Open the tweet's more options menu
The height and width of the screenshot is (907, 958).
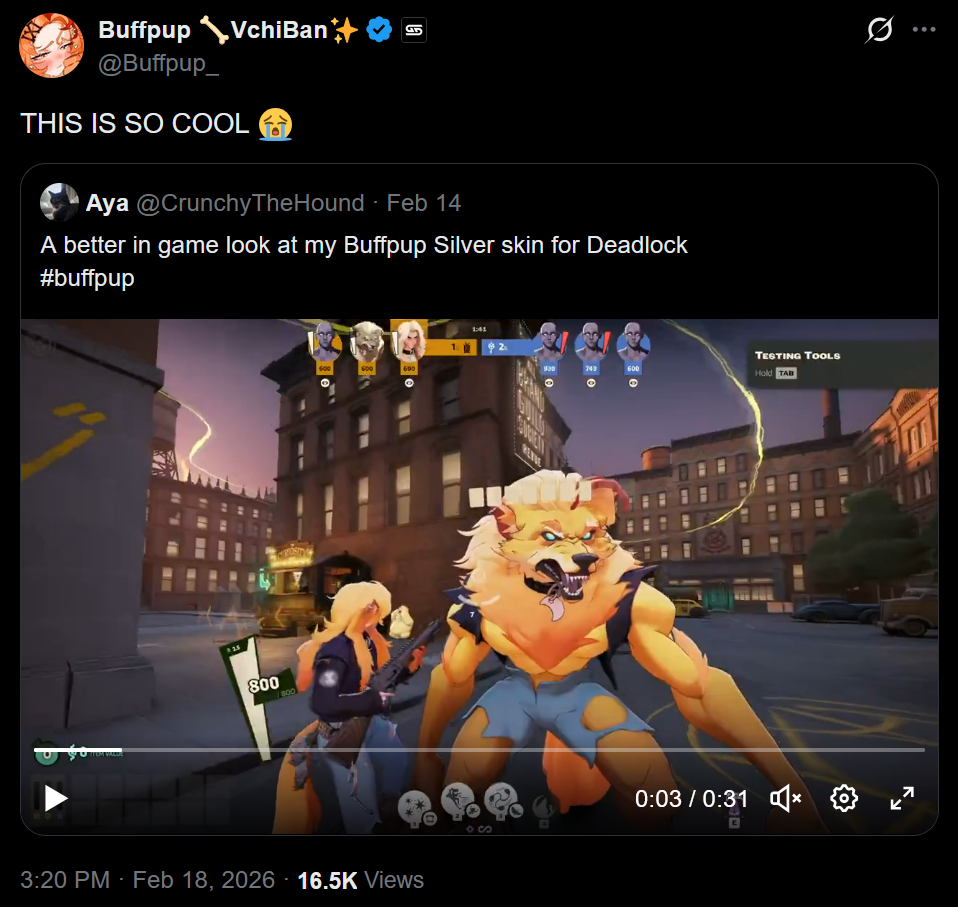924,29
